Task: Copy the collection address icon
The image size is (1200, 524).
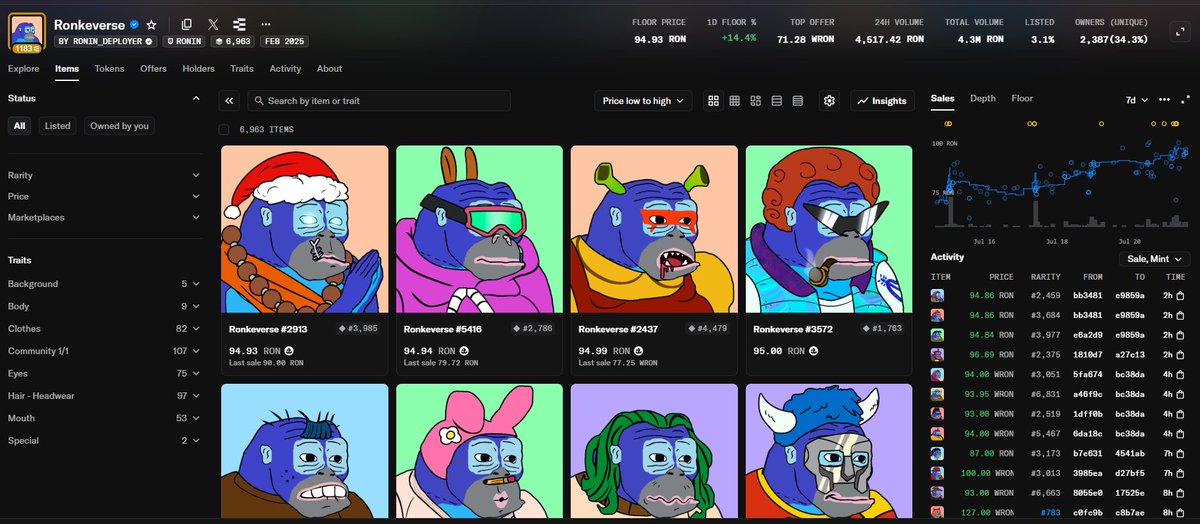Action: (x=187, y=23)
